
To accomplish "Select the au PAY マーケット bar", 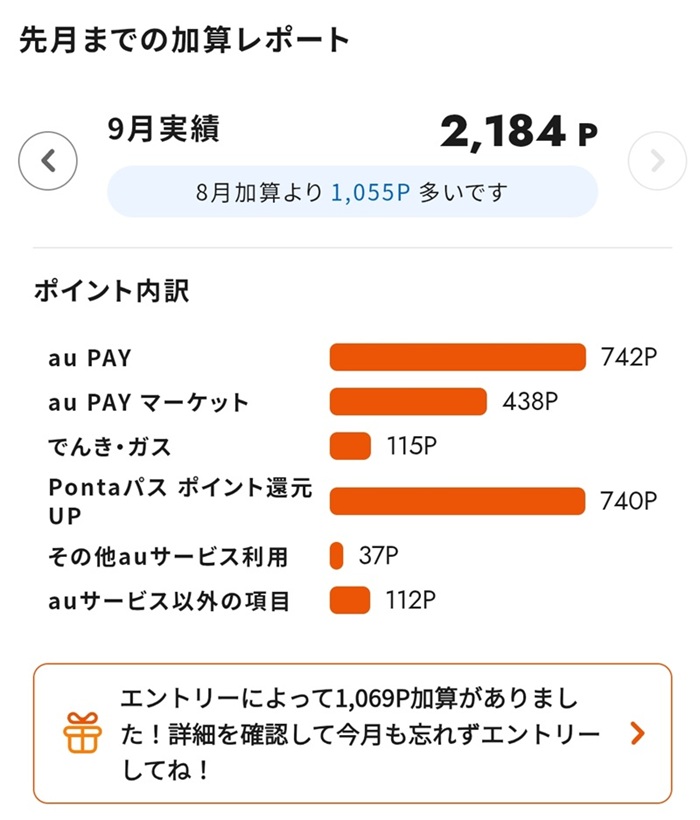I will click(x=408, y=402).
